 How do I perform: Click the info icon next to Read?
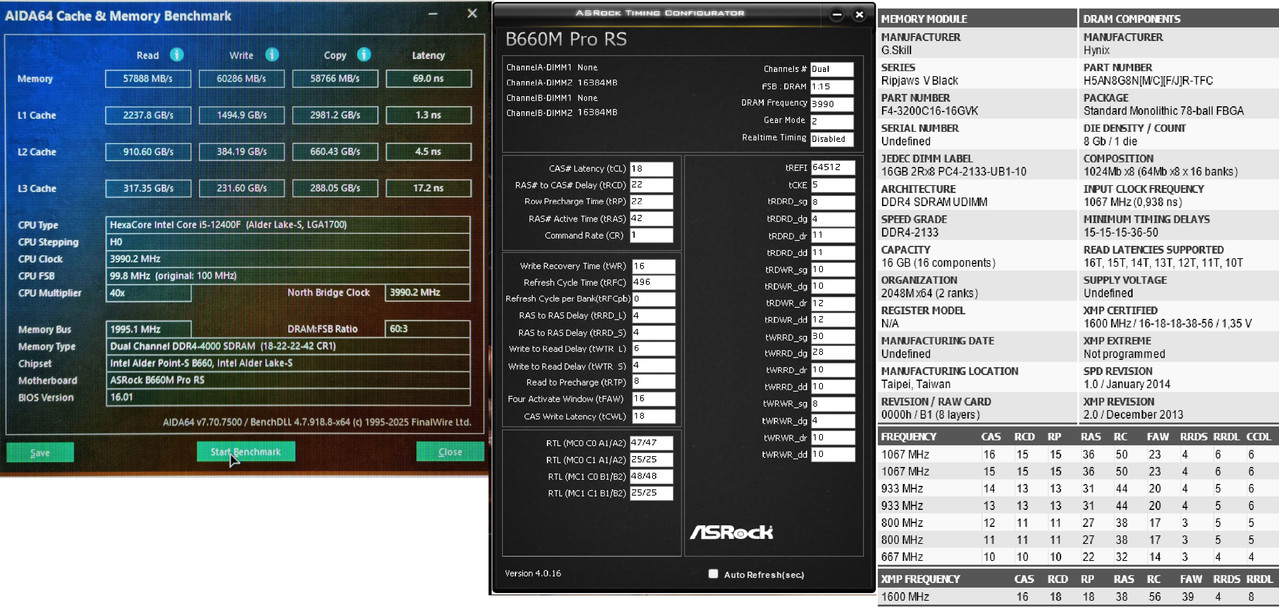tap(177, 55)
